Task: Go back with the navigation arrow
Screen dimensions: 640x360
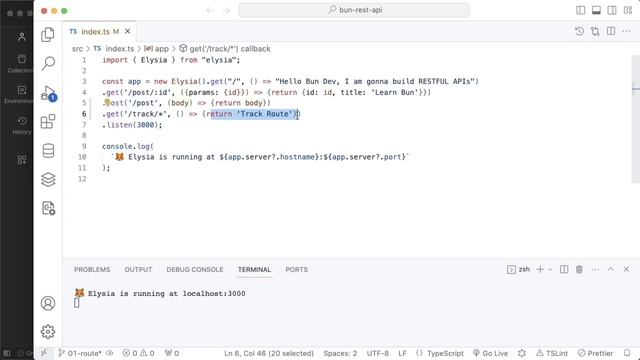Action: point(210,10)
